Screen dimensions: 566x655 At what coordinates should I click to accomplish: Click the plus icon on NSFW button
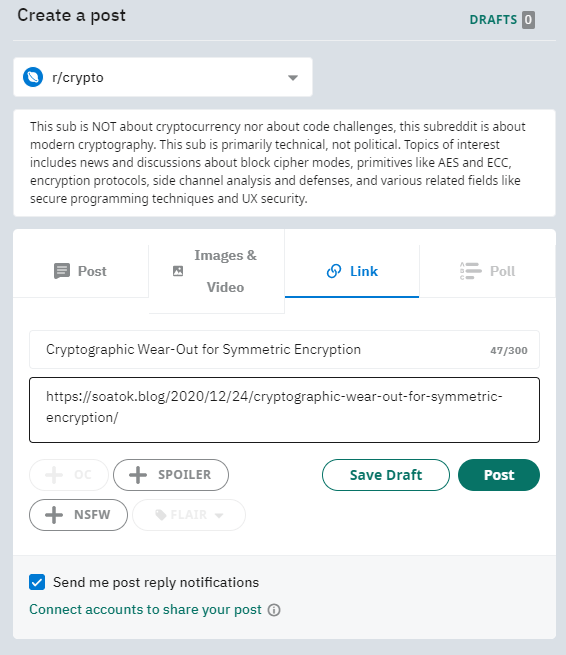pyautogui.click(x=54, y=515)
